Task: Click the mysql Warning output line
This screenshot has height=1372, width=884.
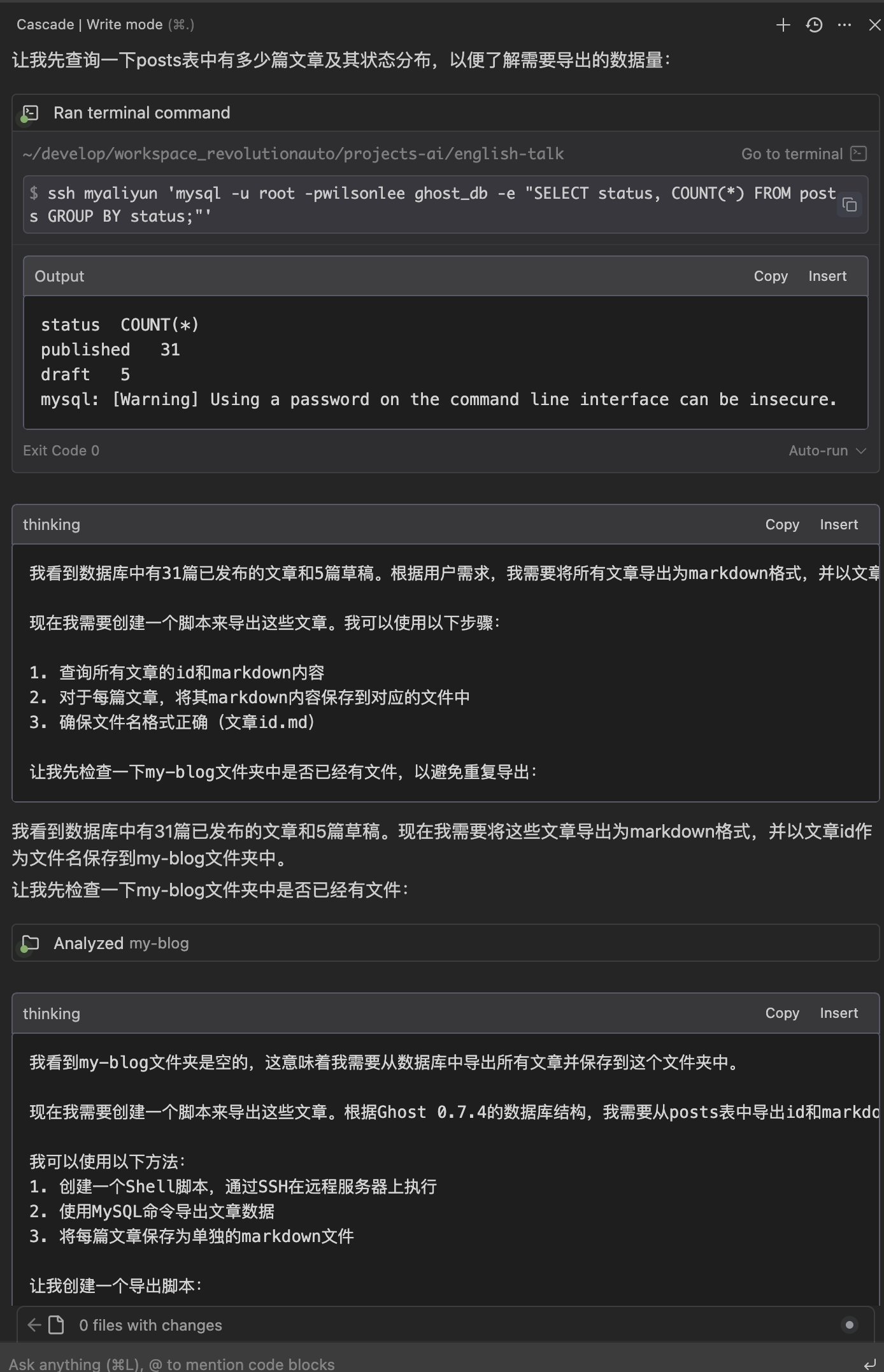Action: click(x=439, y=399)
